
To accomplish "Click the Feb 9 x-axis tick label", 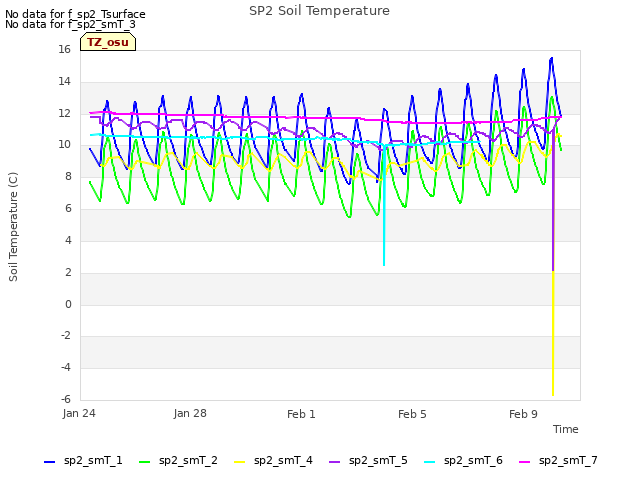I will pyautogui.click(x=523, y=414).
